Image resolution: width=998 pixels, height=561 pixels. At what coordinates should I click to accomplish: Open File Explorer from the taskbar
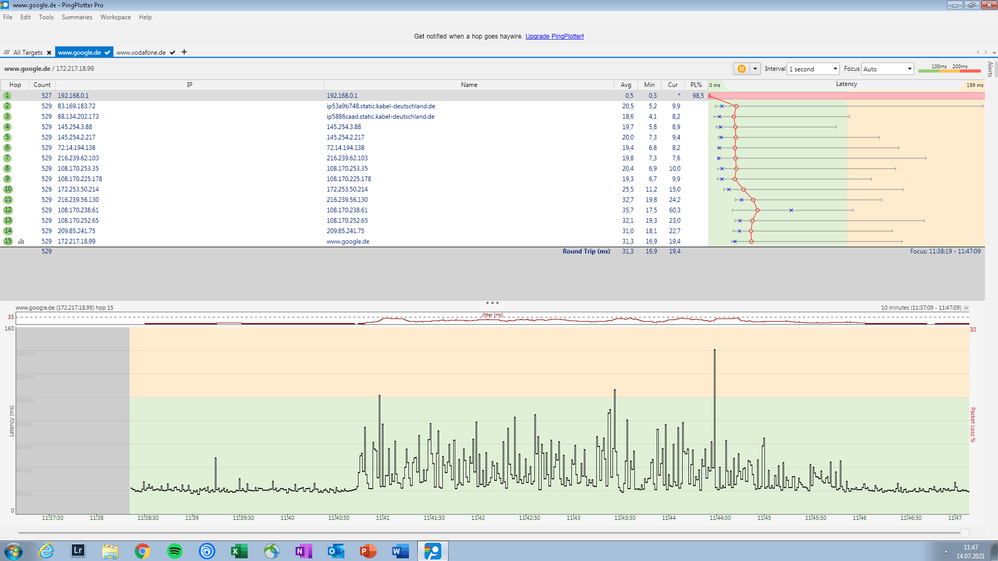(x=110, y=551)
